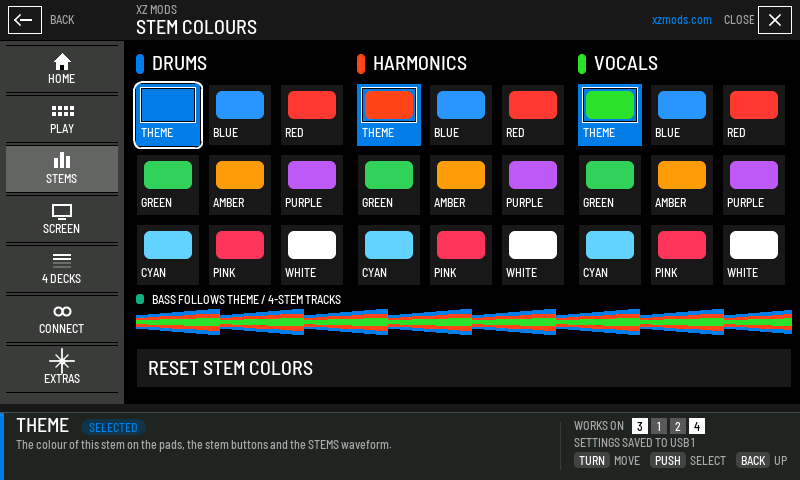Set Harmonics colour to Purple
800x480 pixels.
pos(533,185)
